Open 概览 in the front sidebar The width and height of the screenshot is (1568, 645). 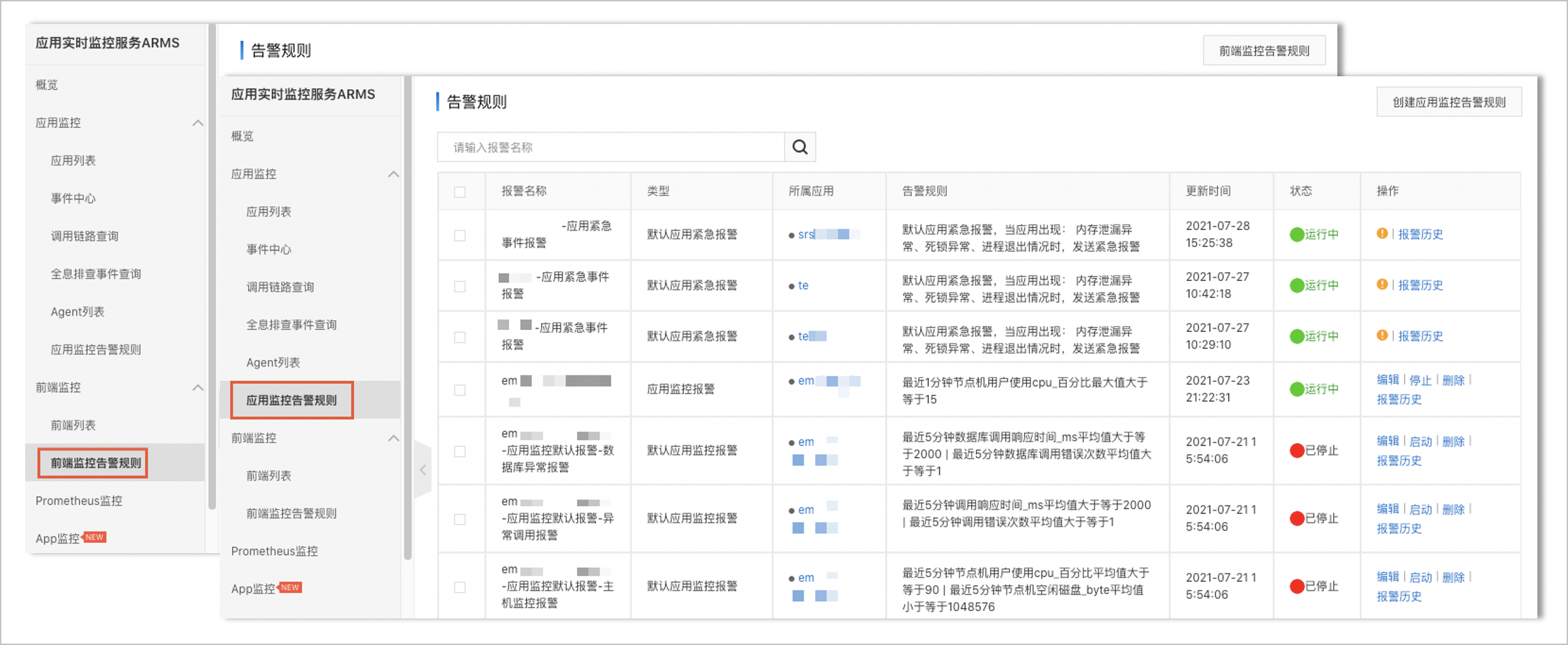point(242,136)
